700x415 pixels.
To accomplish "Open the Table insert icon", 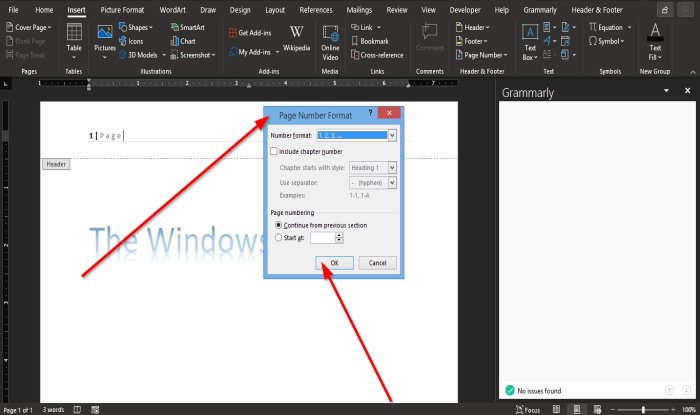I will pyautogui.click(x=74, y=33).
